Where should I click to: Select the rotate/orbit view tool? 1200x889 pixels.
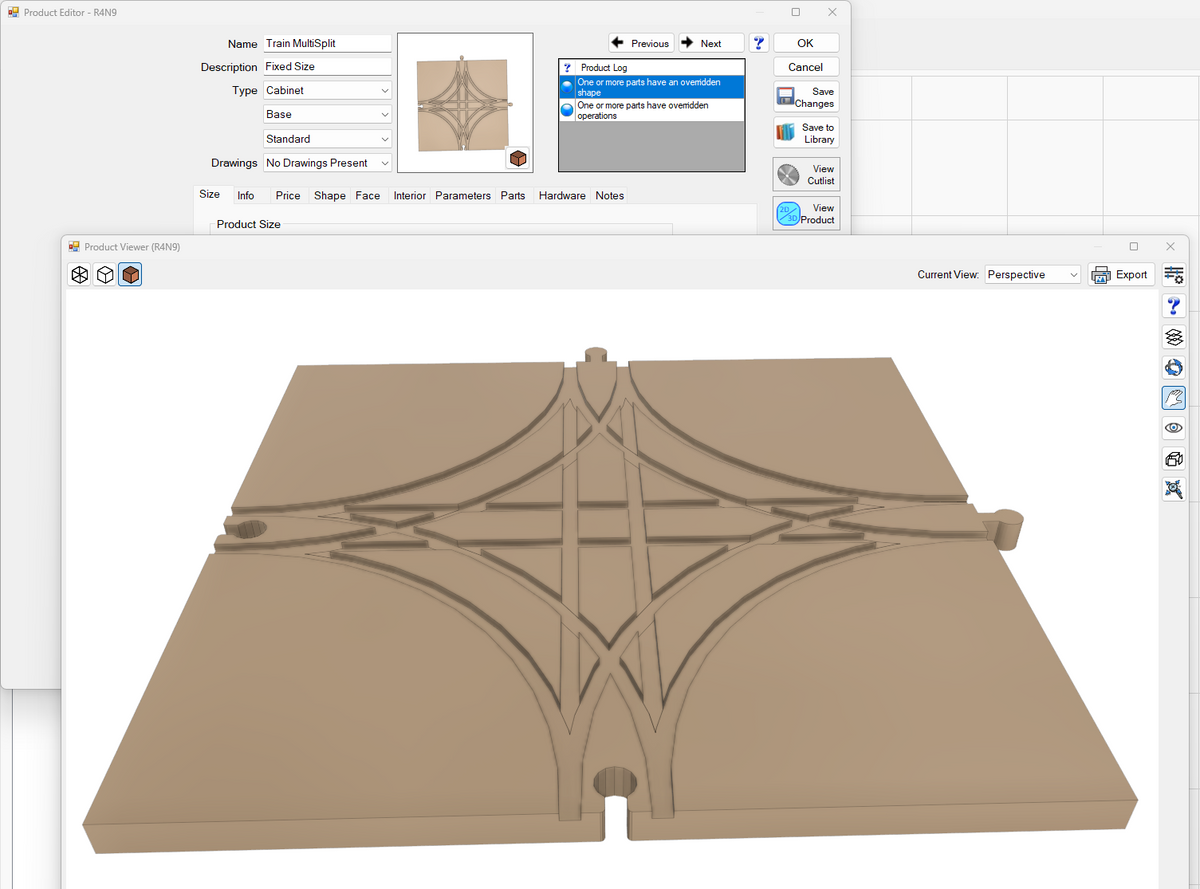click(1174, 368)
